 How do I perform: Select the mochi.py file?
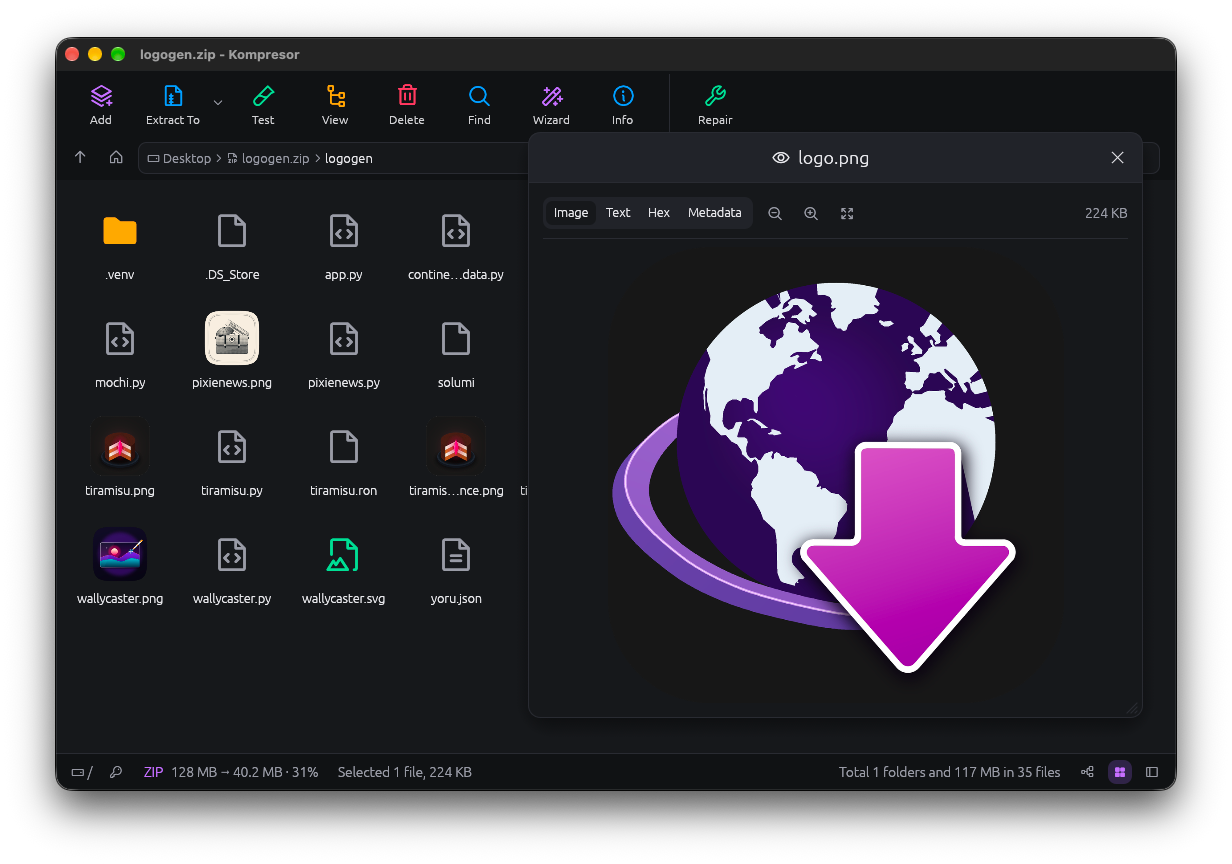120,352
